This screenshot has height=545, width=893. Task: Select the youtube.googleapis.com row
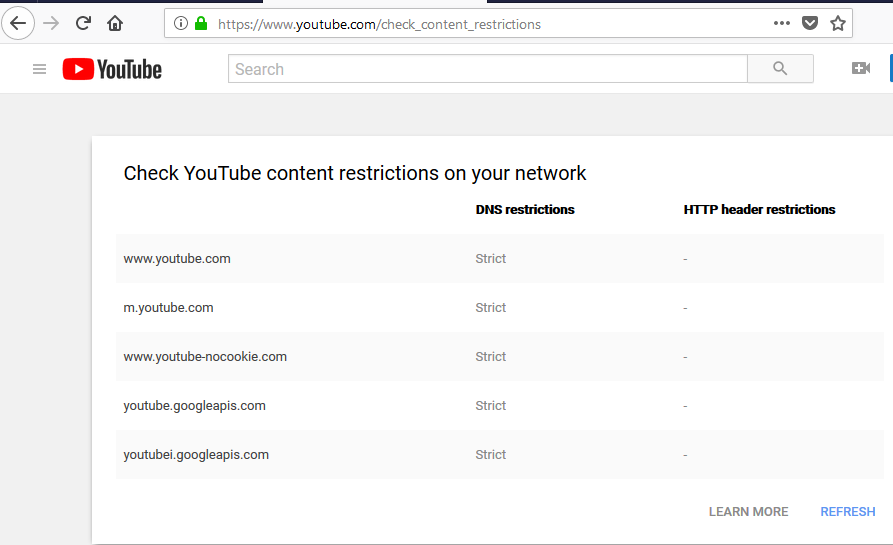point(500,405)
